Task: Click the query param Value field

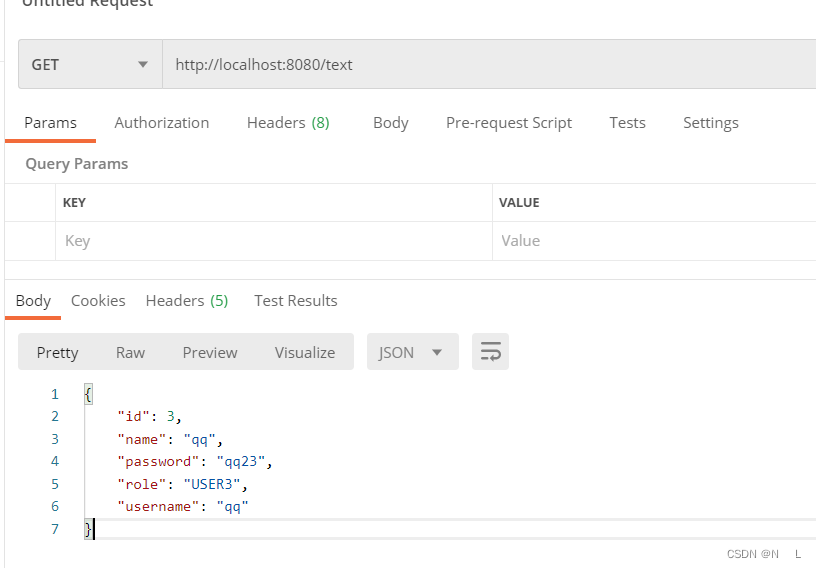Action: (x=654, y=241)
